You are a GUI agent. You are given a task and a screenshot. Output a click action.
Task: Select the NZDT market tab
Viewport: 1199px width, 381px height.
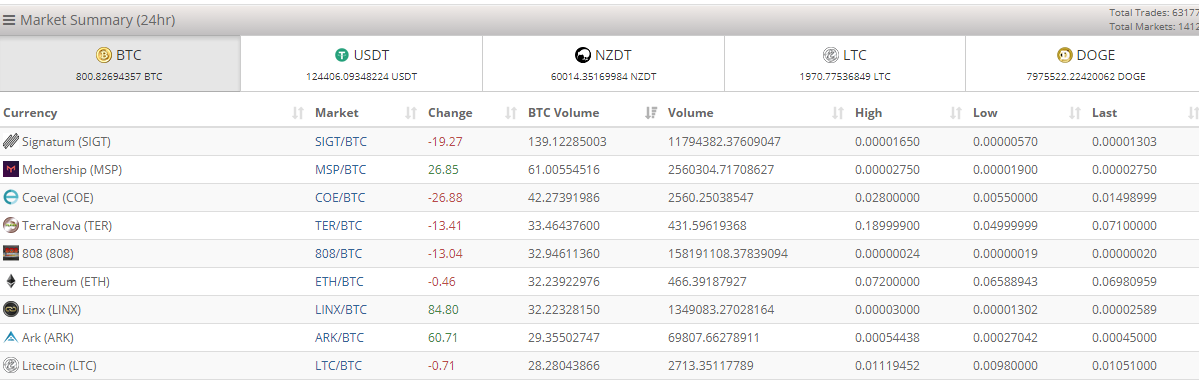[603, 64]
